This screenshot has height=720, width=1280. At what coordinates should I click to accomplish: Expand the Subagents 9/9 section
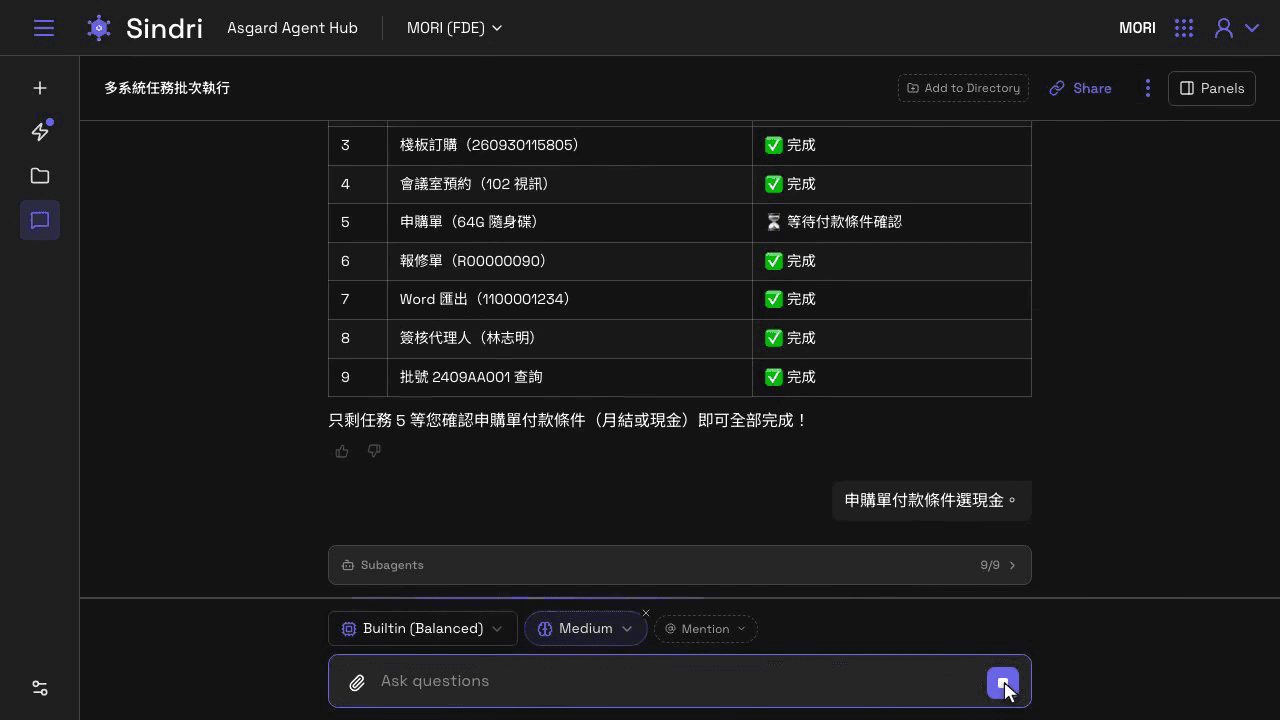(x=680, y=565)
